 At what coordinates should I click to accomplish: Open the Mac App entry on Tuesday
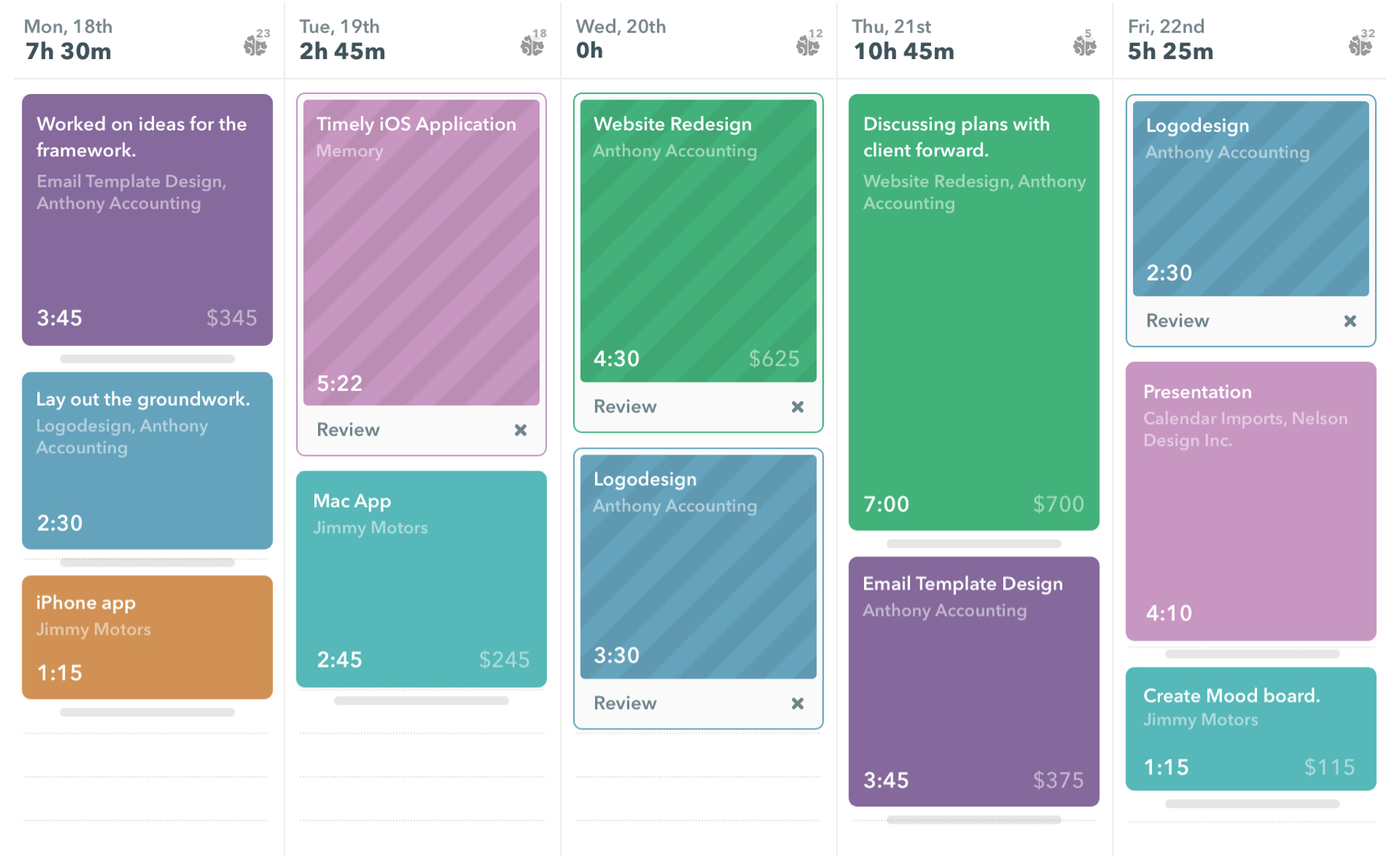click(421, 579)
